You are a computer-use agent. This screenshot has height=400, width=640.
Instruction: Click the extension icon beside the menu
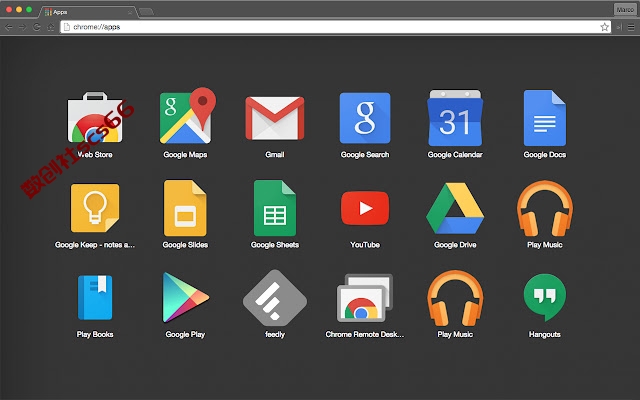[x=619, y=27]
